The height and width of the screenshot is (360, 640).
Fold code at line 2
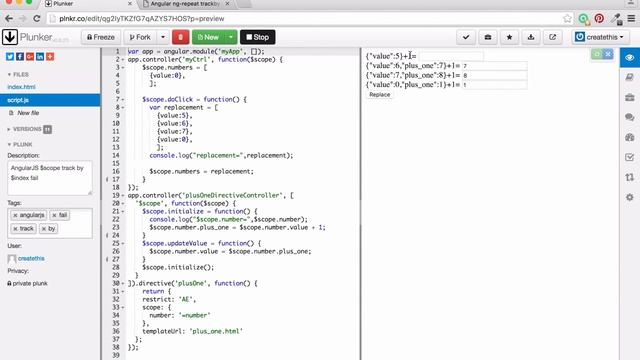click(123, 60)
